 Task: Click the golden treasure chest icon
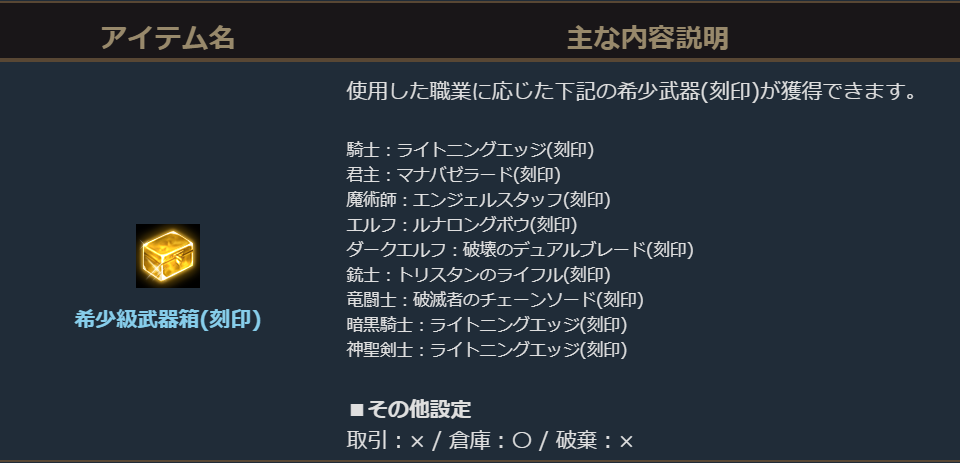[168, 256]
